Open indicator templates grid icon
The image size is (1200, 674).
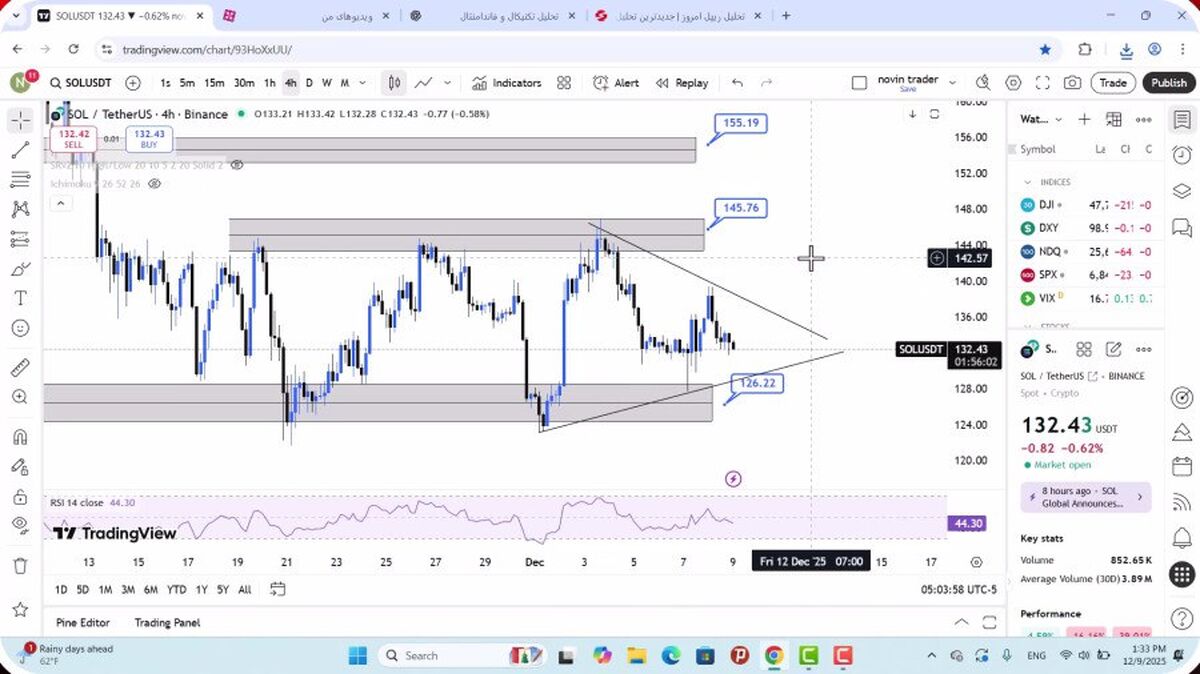(x=564, y=83)
